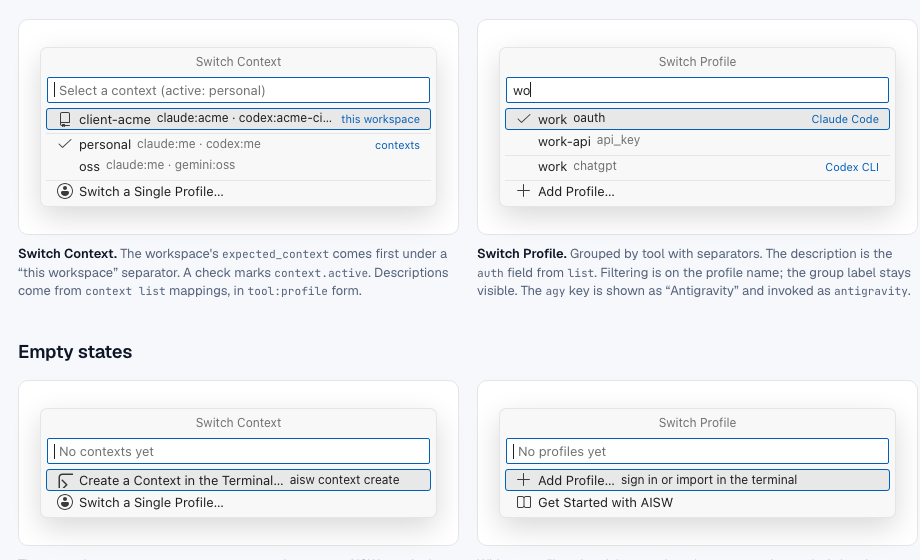
Task: Click the No profiles yet input field
Action: tap(697, 451)
